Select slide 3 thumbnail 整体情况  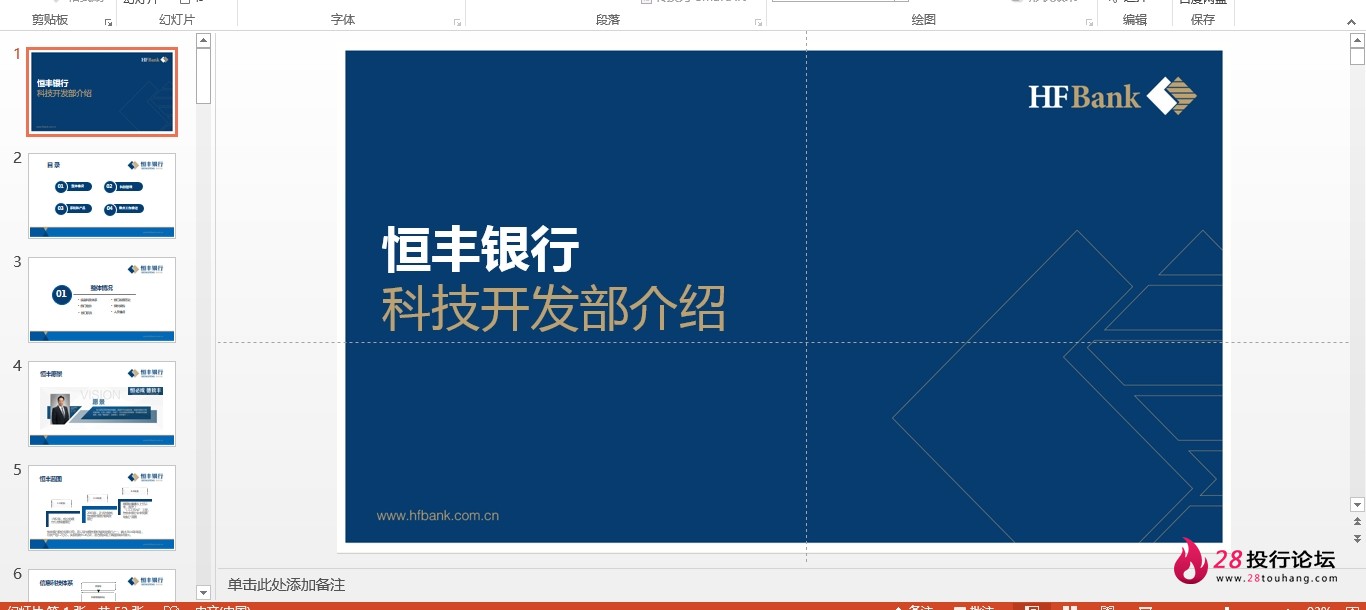point(102,299)
